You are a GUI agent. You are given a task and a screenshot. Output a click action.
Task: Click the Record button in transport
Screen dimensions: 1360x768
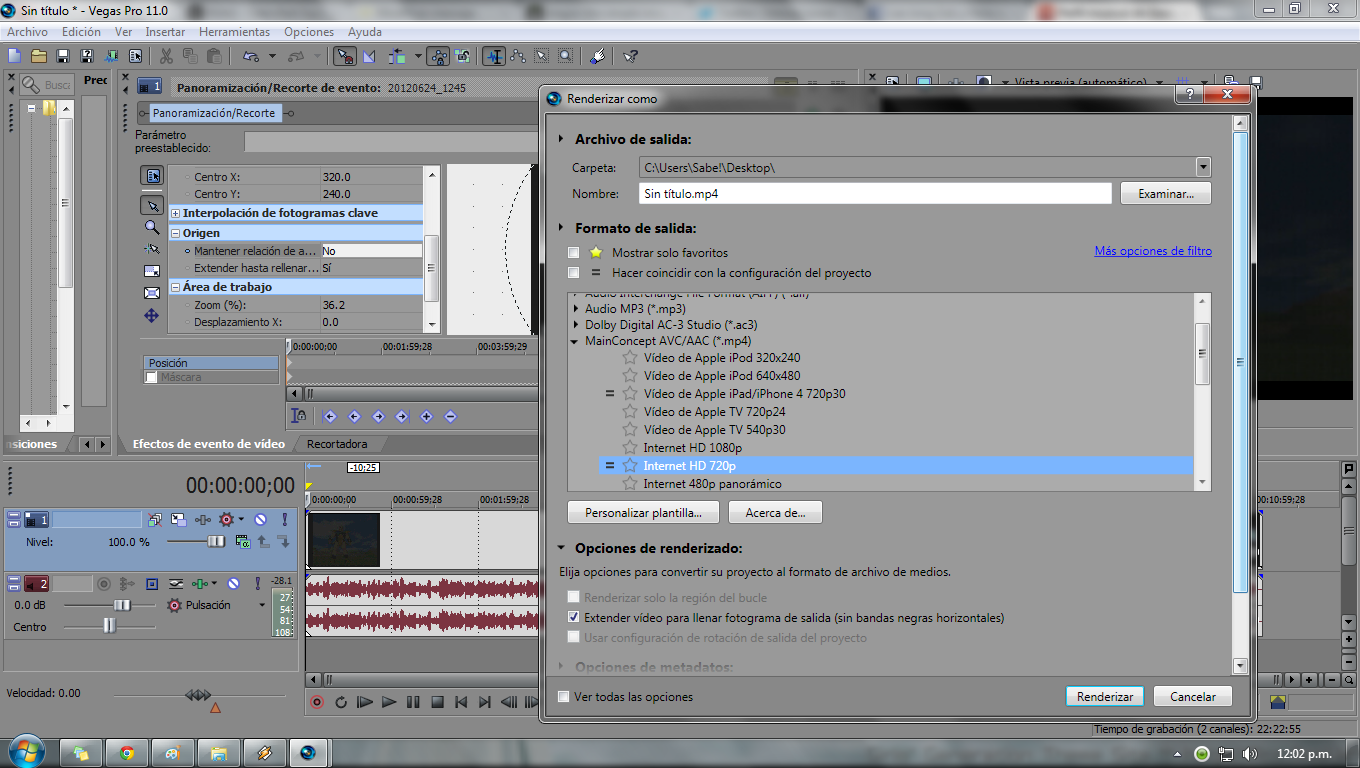[317, 702]
